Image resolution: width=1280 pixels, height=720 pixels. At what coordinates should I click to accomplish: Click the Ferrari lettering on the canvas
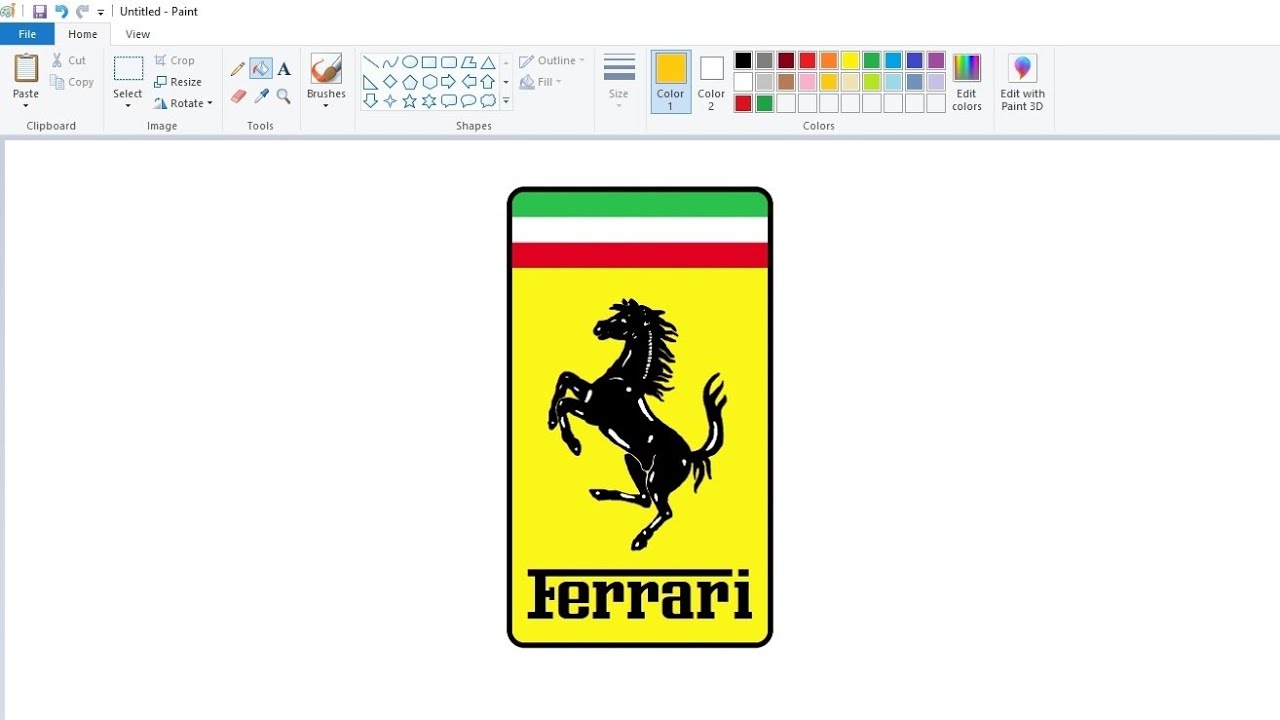pyautogui.click(x=639, y=594)
